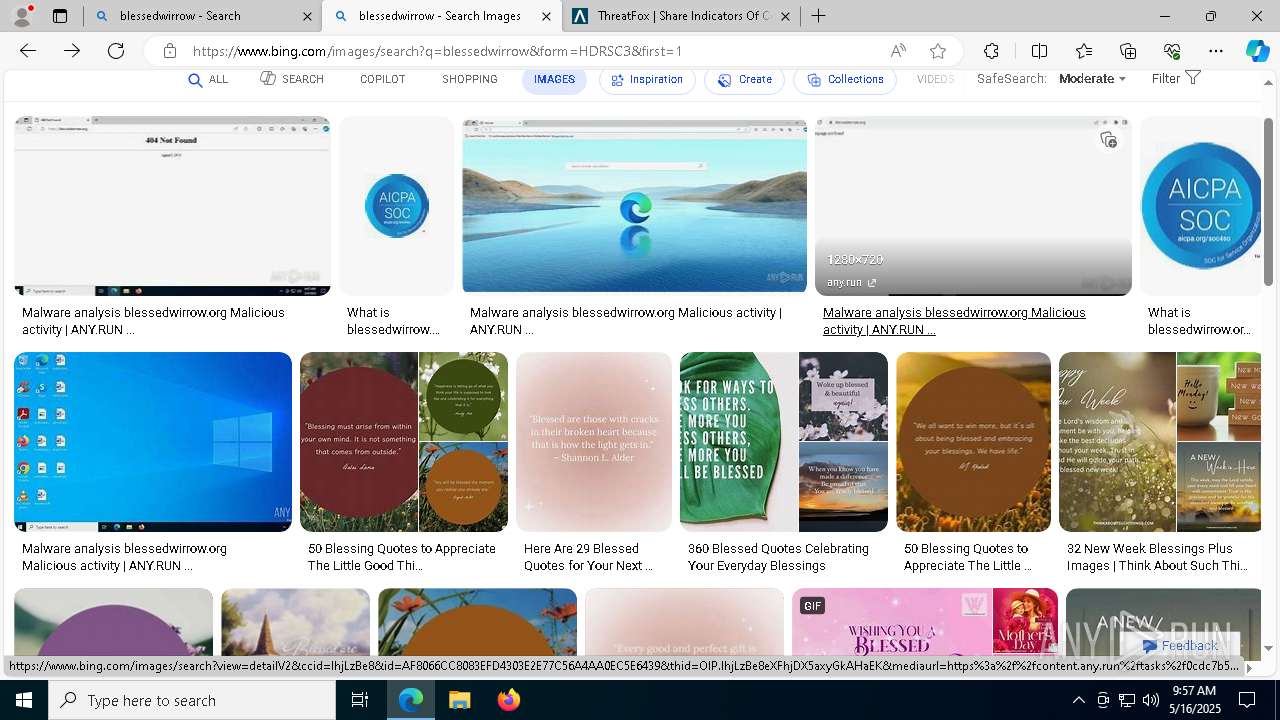Click the taskbar clock showing 9:57 AM

1193,700
